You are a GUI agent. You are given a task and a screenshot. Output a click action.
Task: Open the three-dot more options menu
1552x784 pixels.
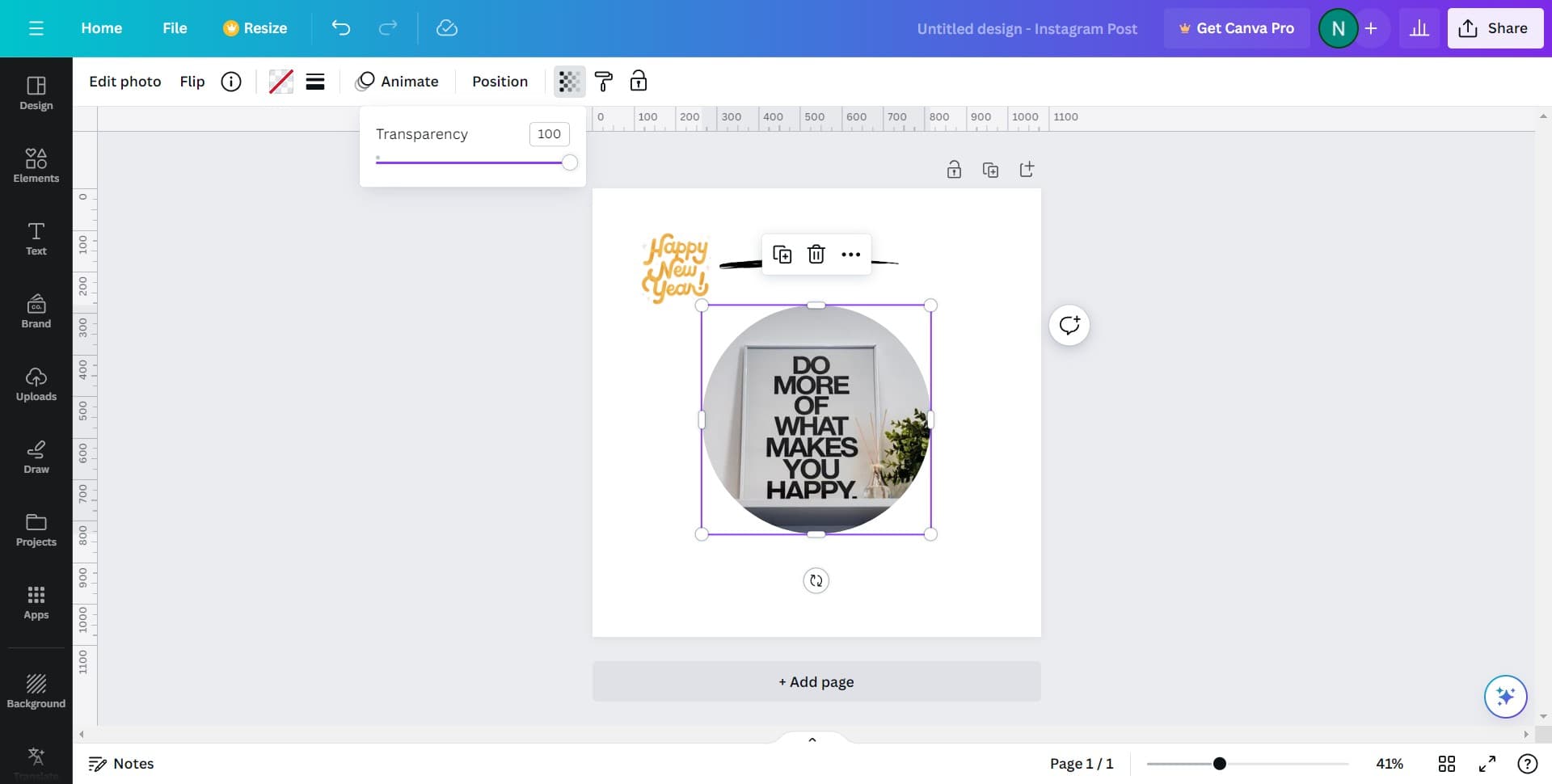tap(850, 255)
